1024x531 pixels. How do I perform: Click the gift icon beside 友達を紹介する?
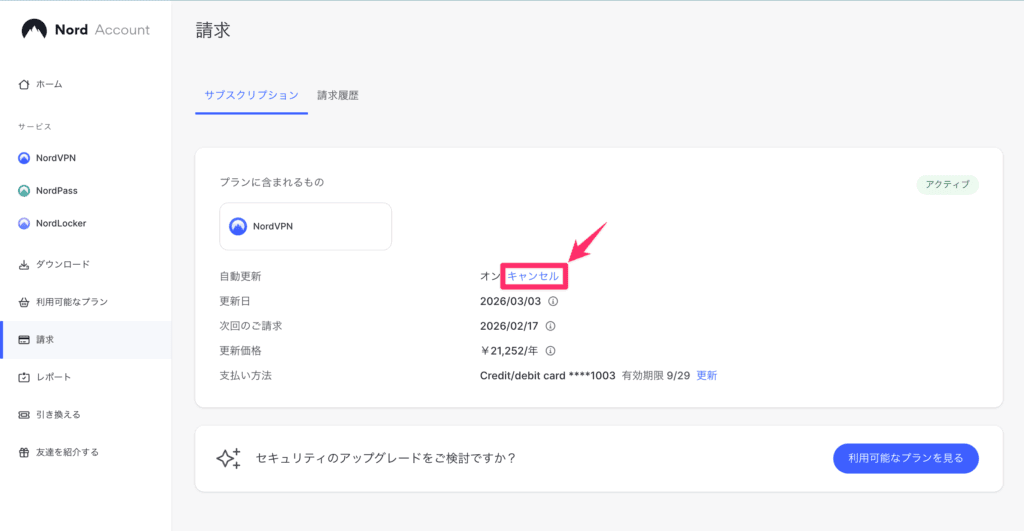[x=24, y=453]
